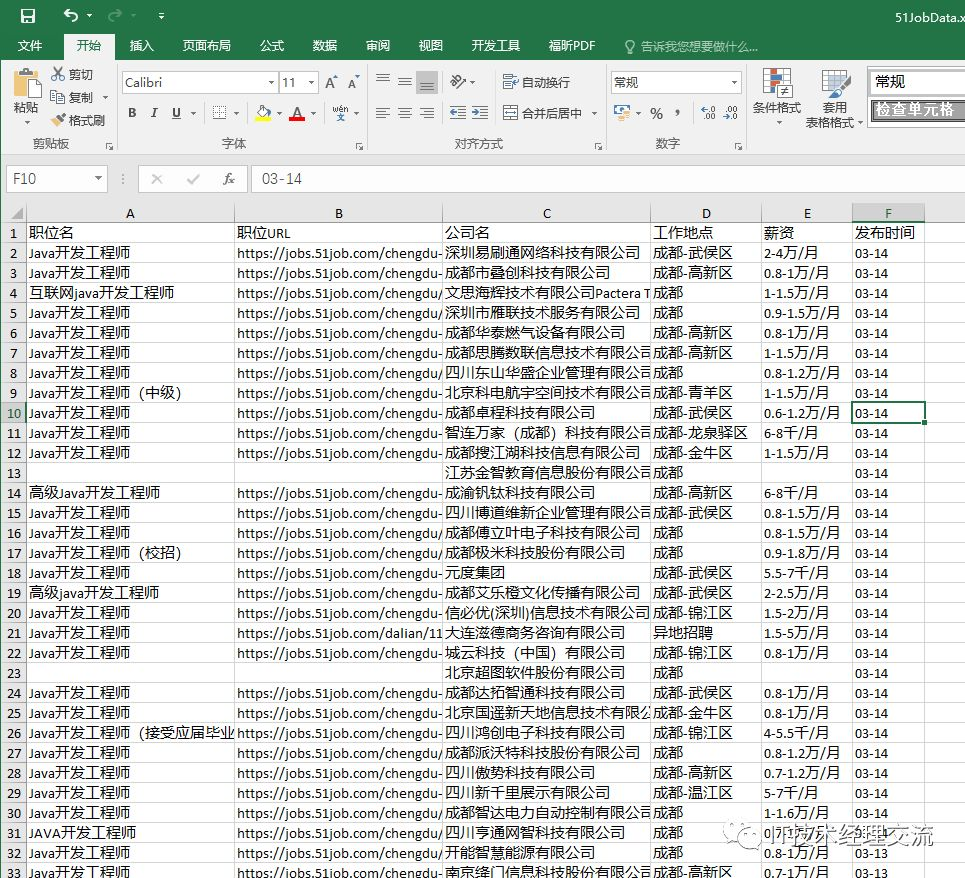Open 套用表格格式 table format gallery
Screen dimensions: 965x878
tap(835, 98)
